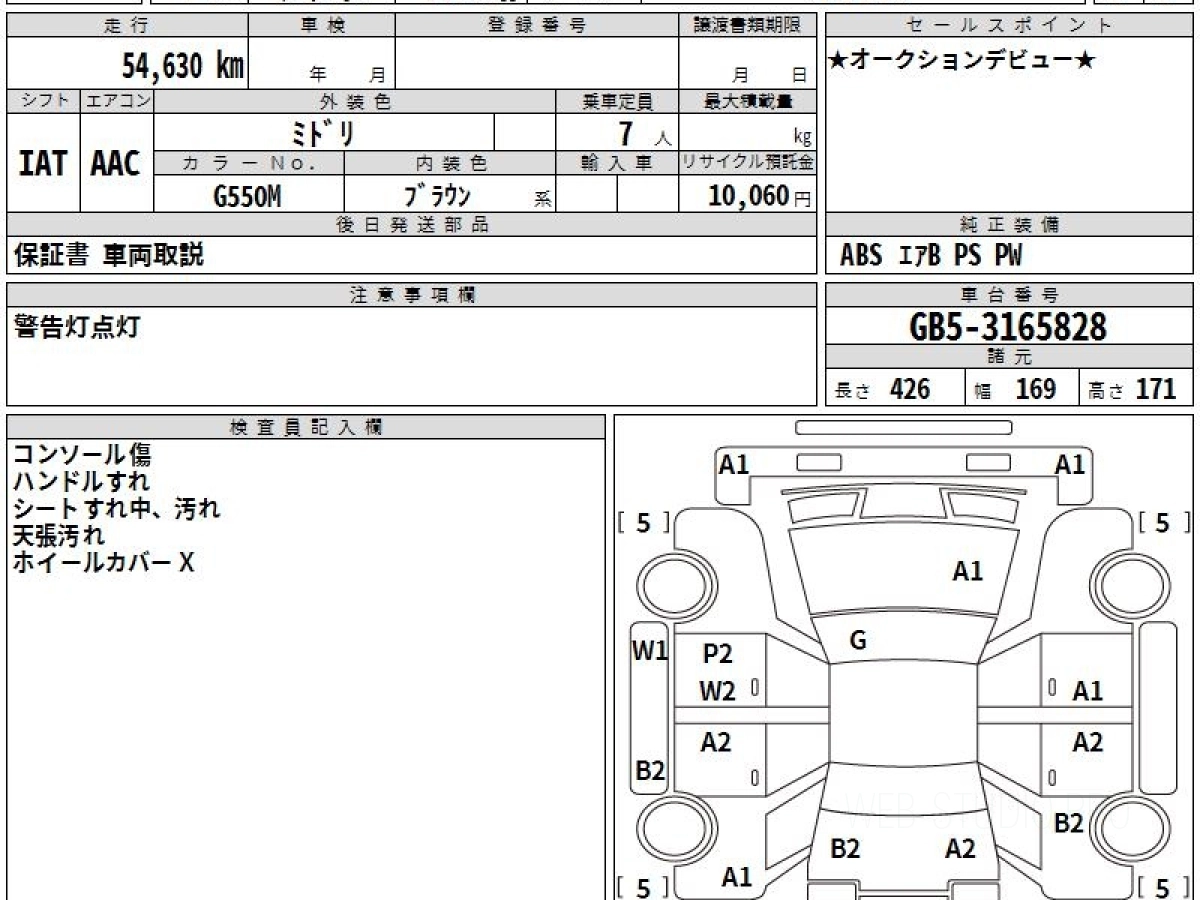This screenshot has width=1200, height=900.
Task: Click the 後日発送部品 heading
Action: tap(411, 225)
